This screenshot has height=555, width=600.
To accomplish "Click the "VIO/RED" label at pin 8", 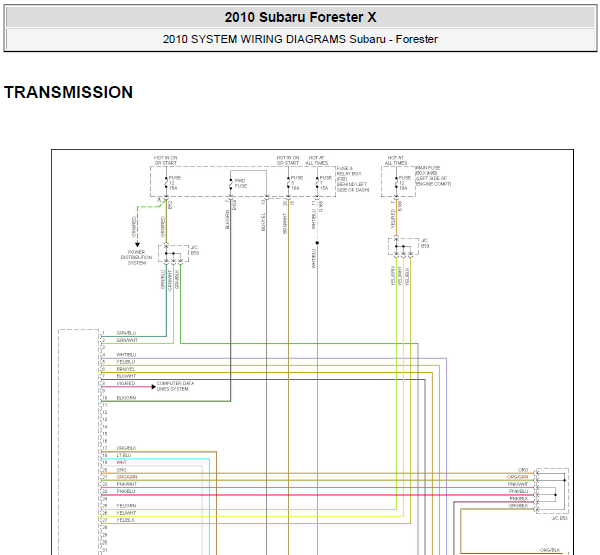I will pos(126,383).
